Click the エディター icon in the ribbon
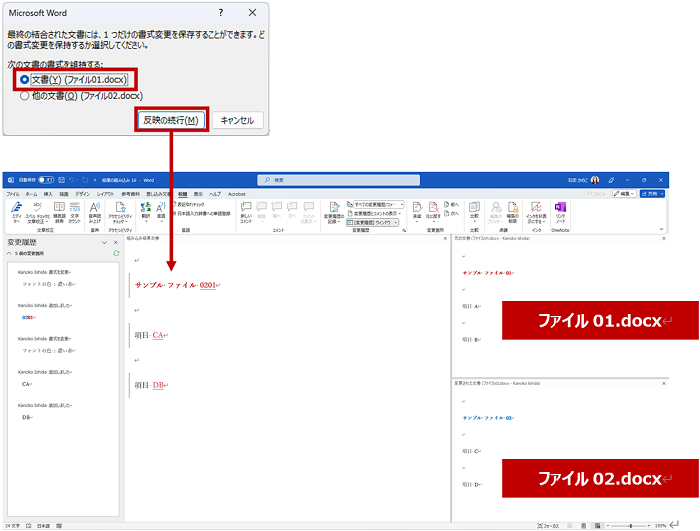Image resolution: width=700 pixels, height=531 pixels. (16, 211)
